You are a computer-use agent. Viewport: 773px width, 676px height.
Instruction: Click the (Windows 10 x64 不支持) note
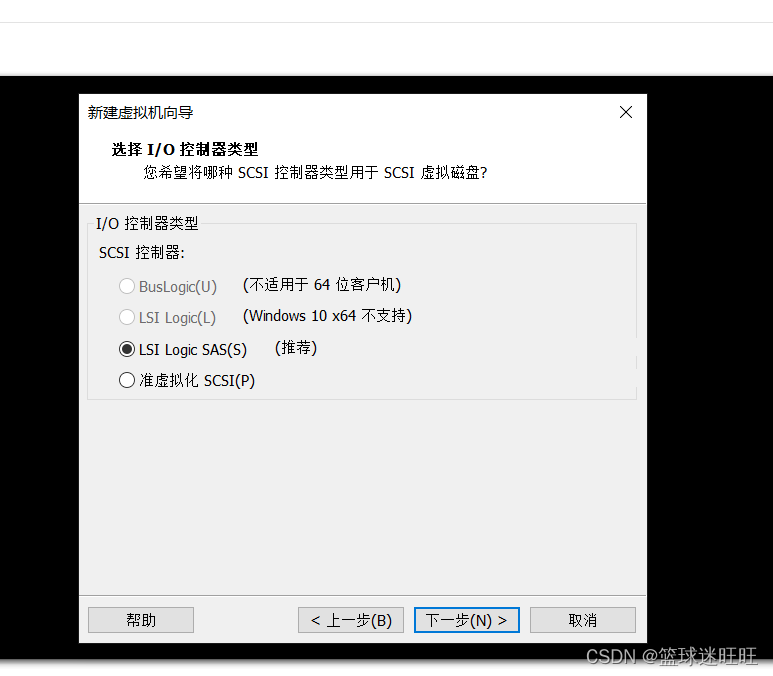[327, 316]
